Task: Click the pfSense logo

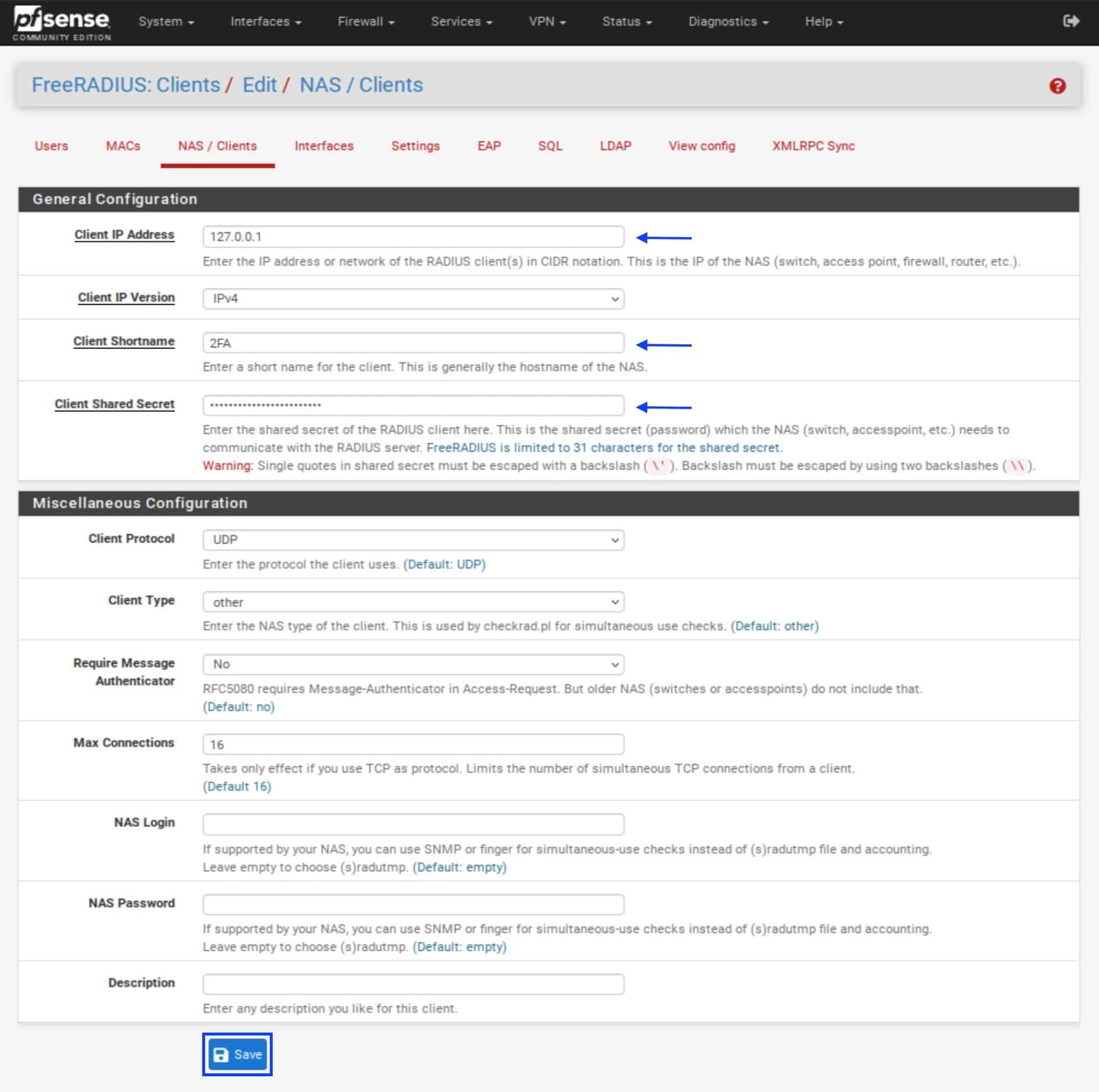Action: (62, 23)
